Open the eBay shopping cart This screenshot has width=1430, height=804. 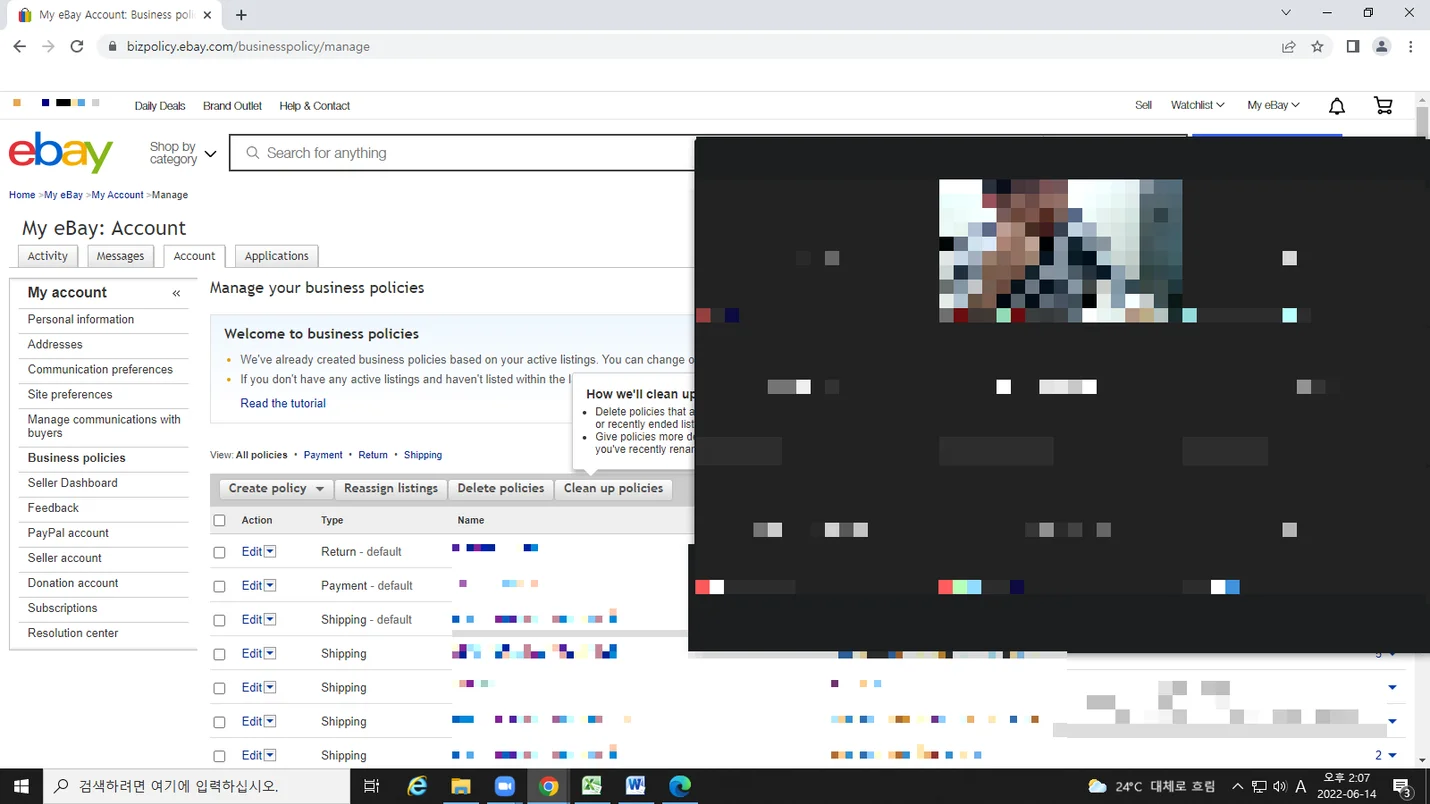pyautogui.click(x=1383, y=106)
